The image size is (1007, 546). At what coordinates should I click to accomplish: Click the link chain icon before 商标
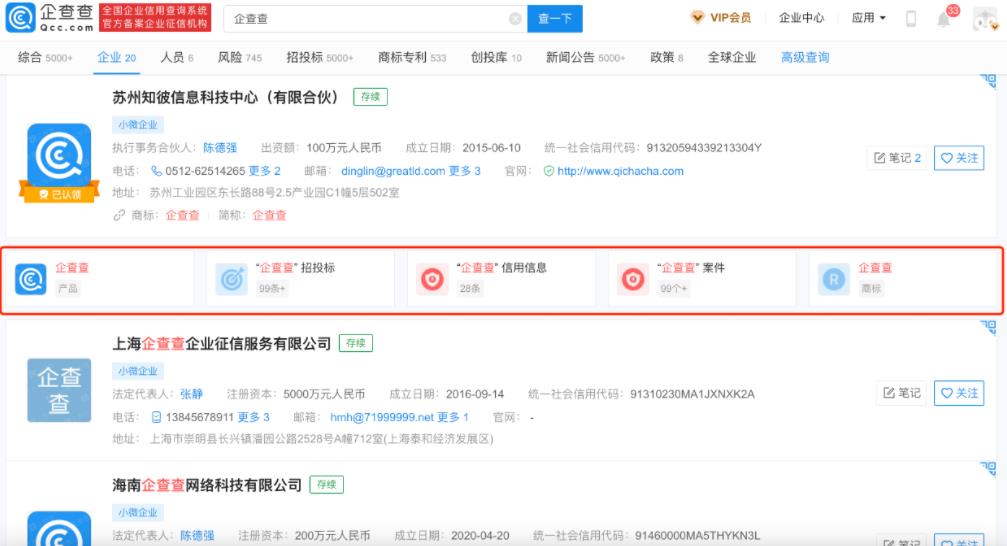click(119, 215)
